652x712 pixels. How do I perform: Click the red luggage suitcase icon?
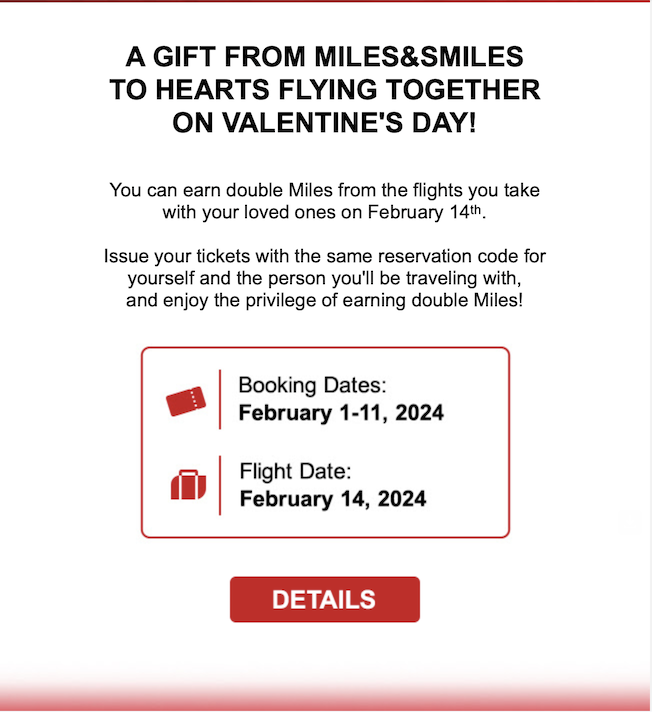[188, 485]
